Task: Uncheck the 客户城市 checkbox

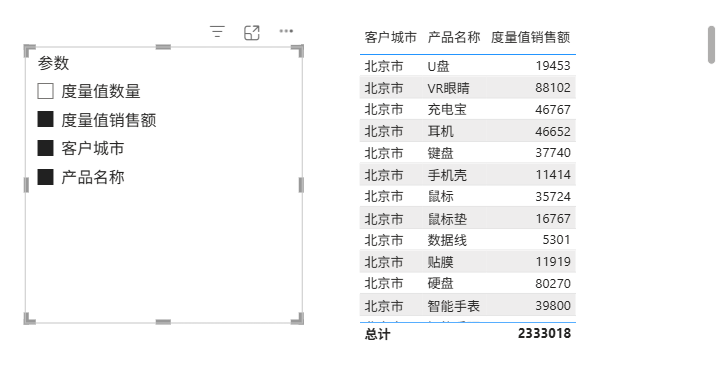Action: coord(45,148)
